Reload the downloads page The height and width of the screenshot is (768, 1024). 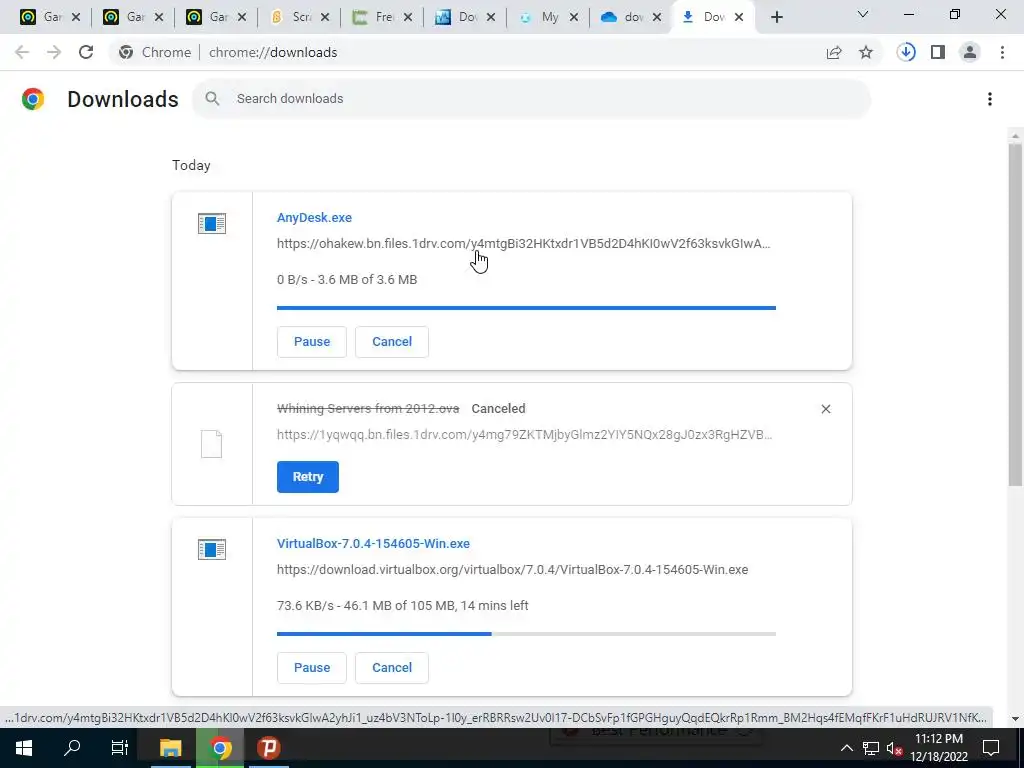coord(86,52)
